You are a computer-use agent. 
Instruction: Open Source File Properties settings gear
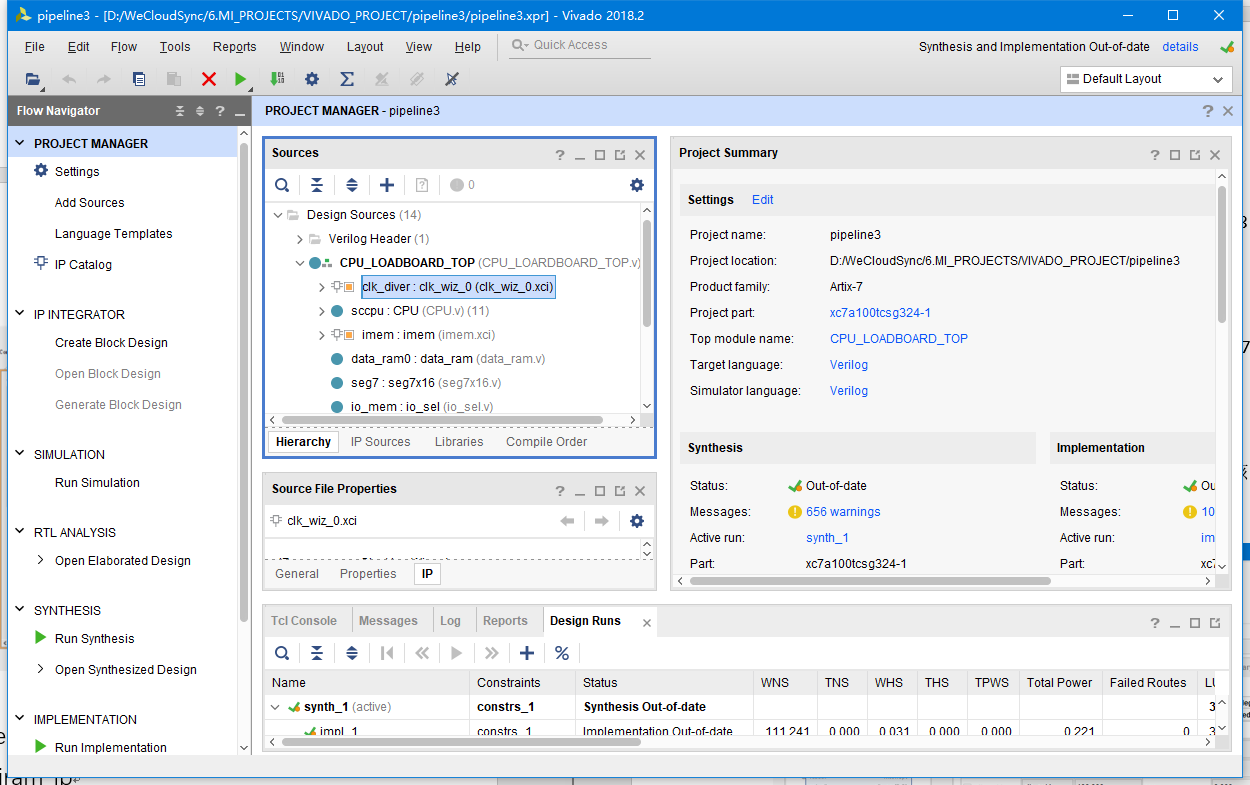point(637,521)
